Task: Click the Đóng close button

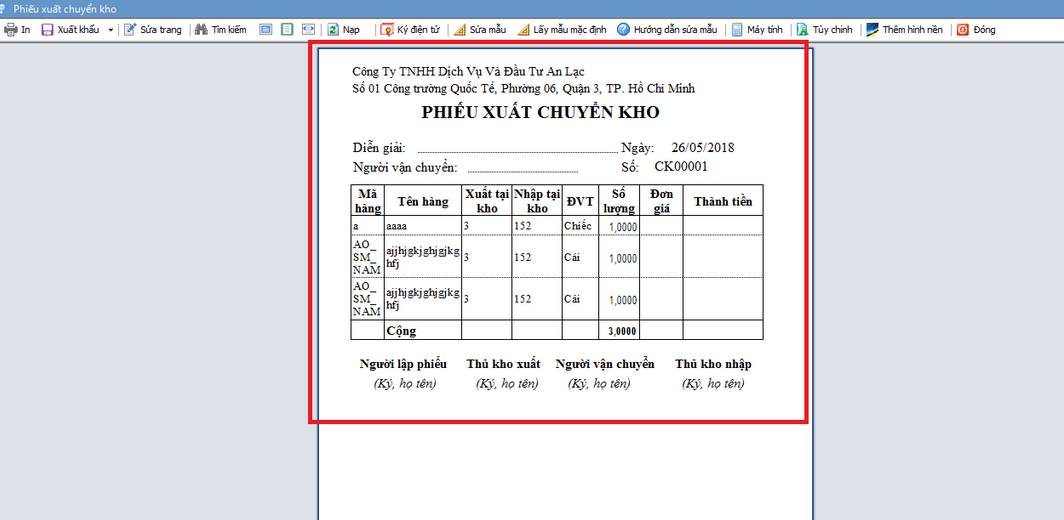Action: [976, 30]
